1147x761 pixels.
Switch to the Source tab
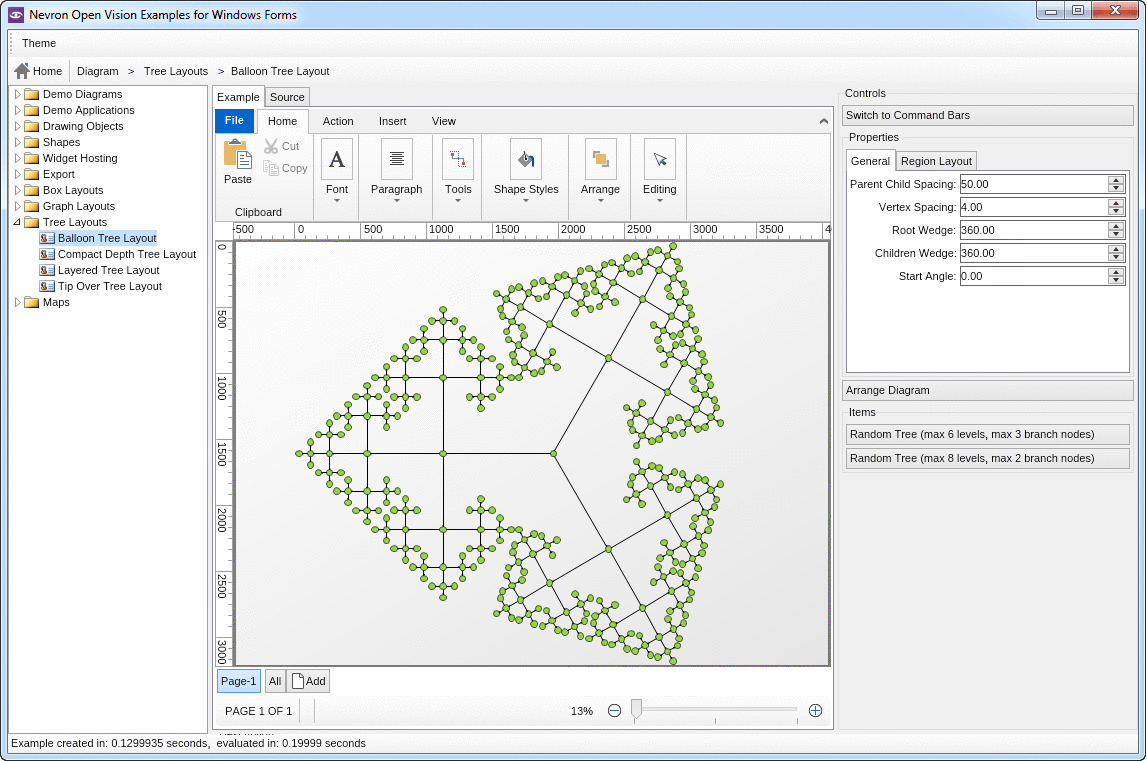287,97
